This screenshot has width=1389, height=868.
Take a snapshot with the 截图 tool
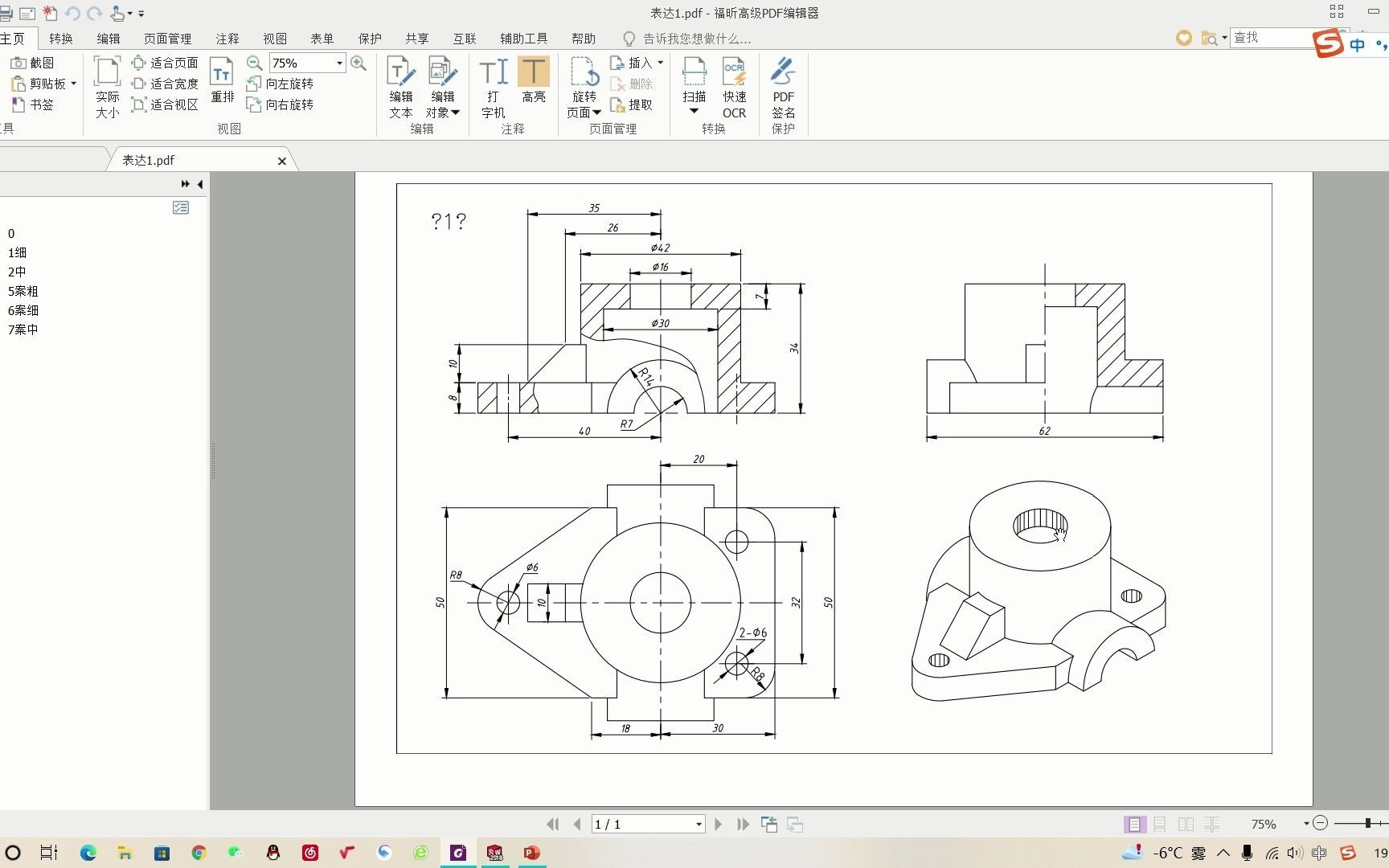point(38,62)
